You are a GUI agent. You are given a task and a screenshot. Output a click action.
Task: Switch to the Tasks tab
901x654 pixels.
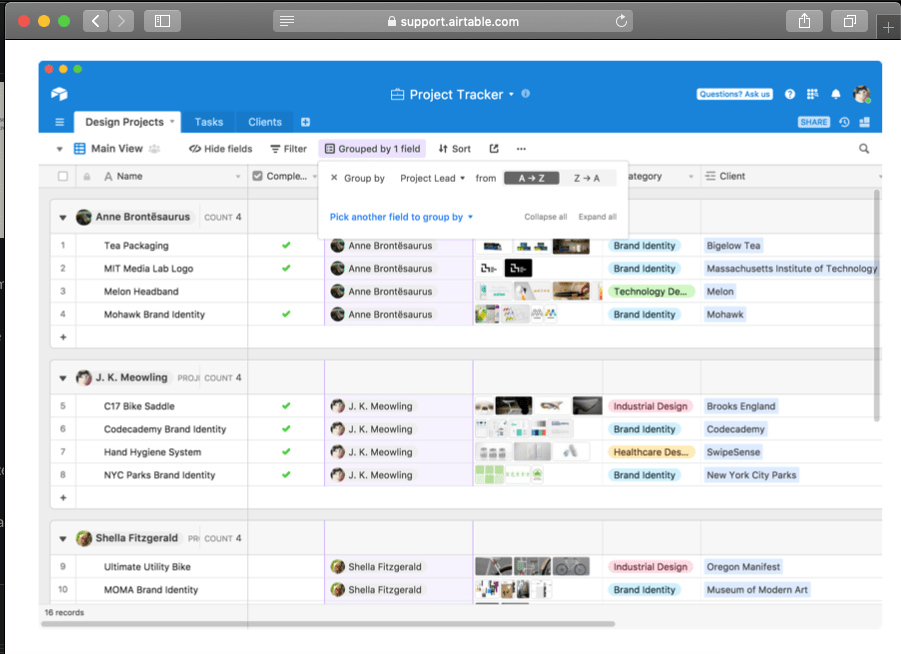[x=209, y=122]
